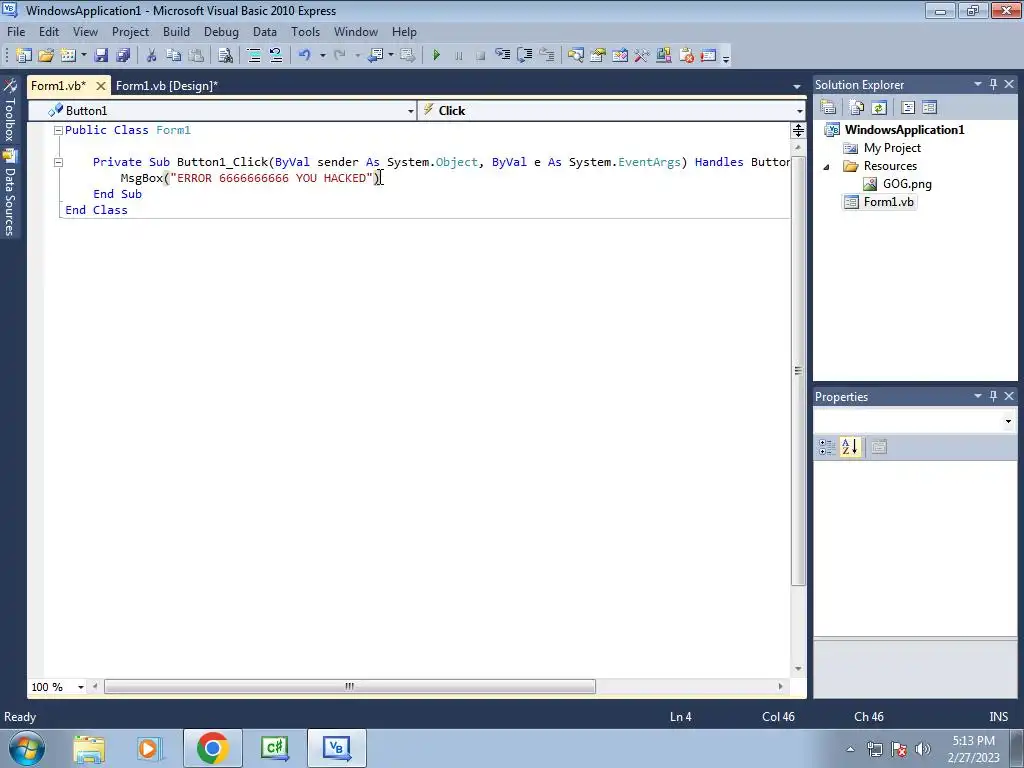
Task: Open the Project menu
Action: pyautogui.click(x=130, y=32)
